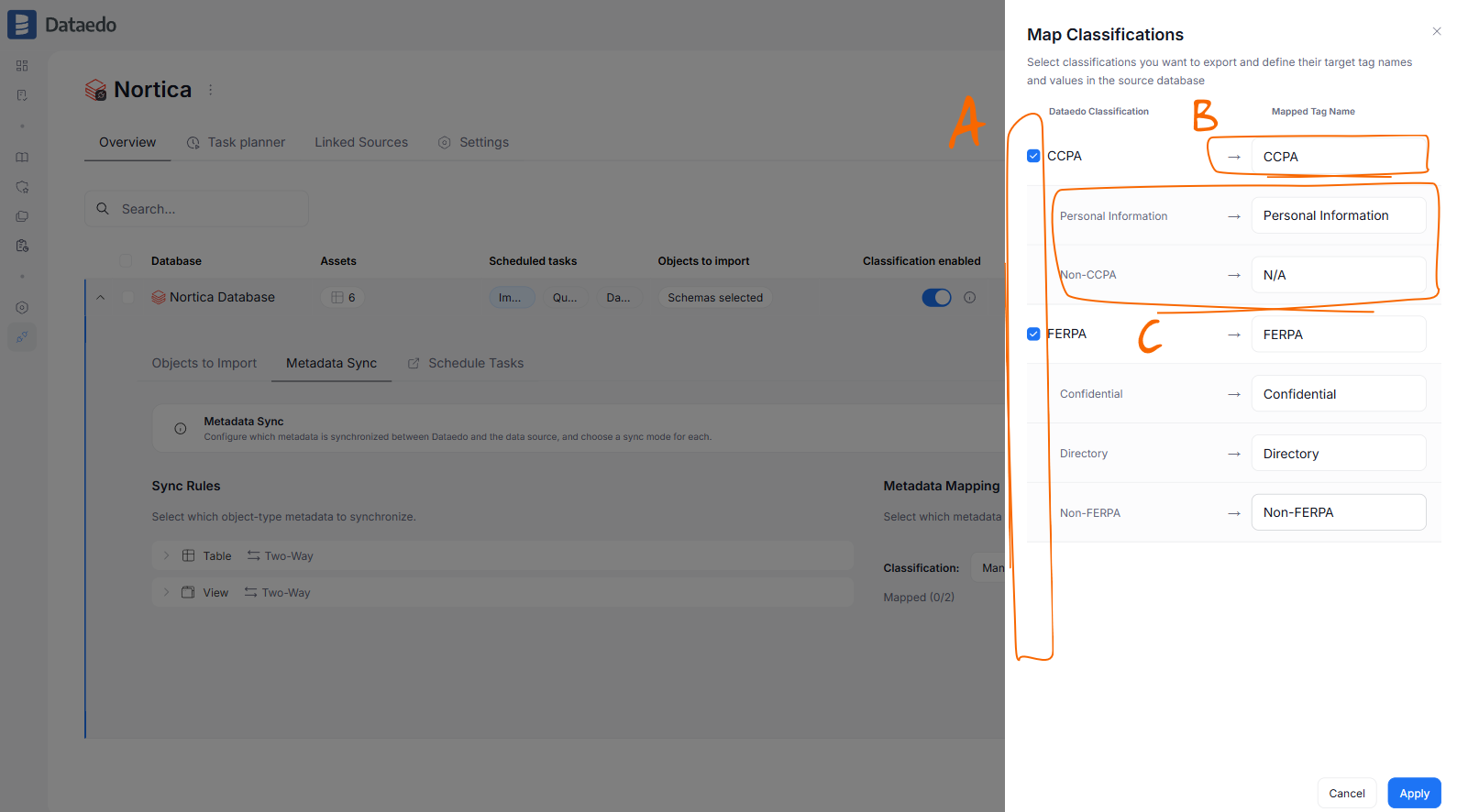This screenshot has width=1457, height=812.
Task: Switch to Objects to Import tab
Action: (x=204, y=363)
